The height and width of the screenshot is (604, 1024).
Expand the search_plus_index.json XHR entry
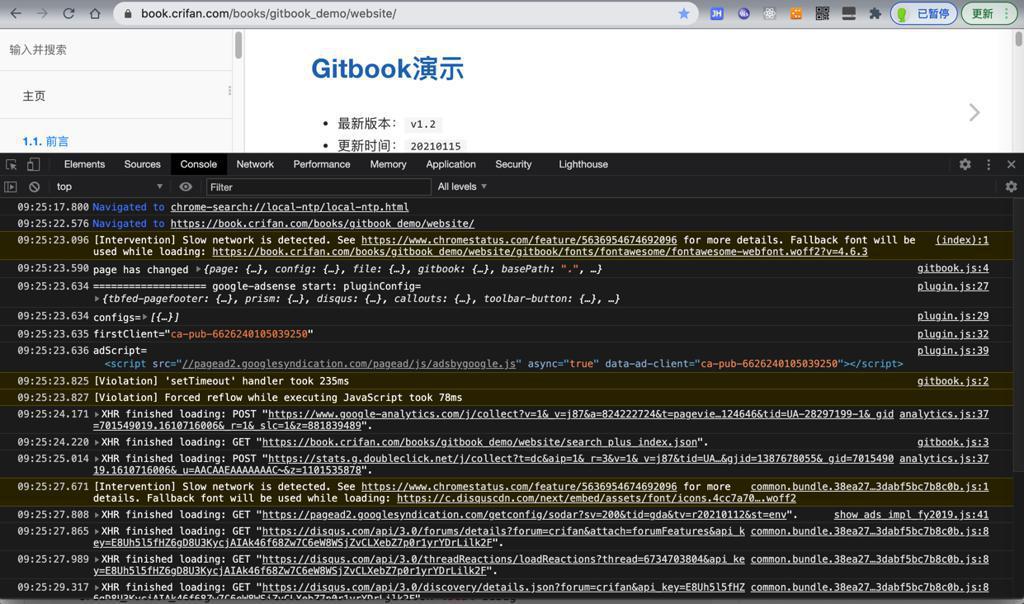click(97, 442)
